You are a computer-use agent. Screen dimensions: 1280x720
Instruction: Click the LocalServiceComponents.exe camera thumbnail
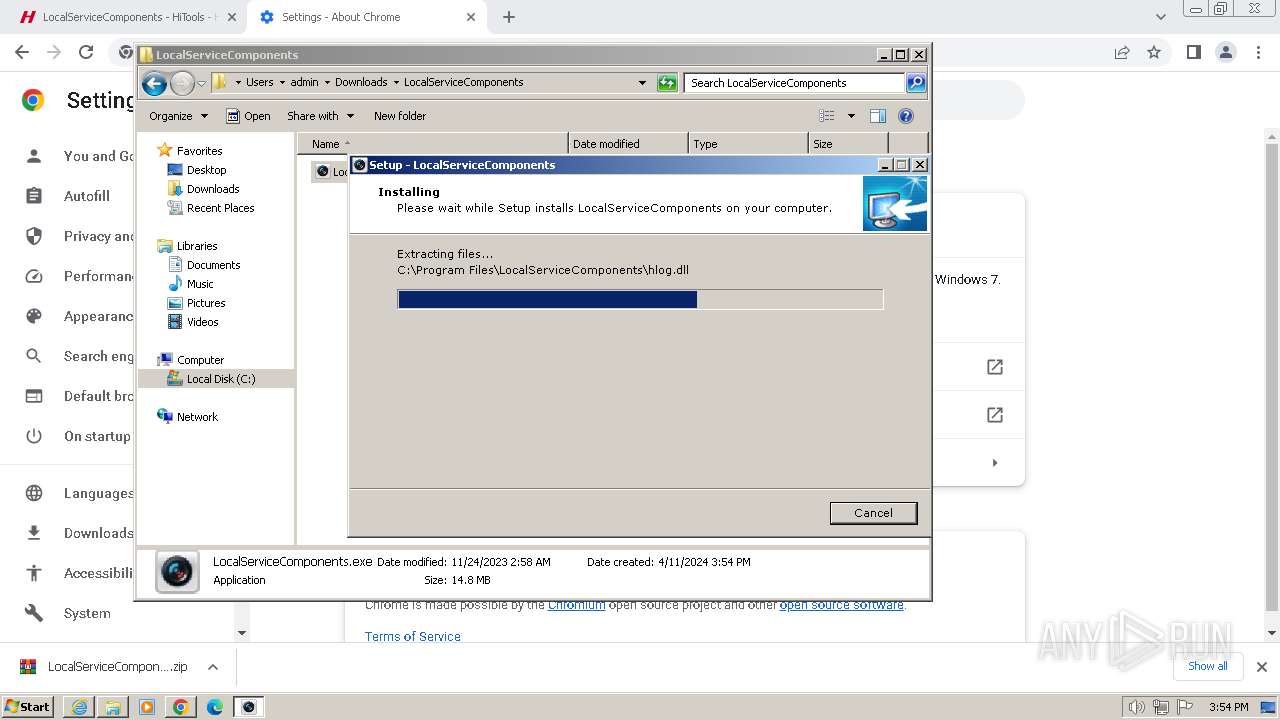pyautogui.click(x=177, y=572)
